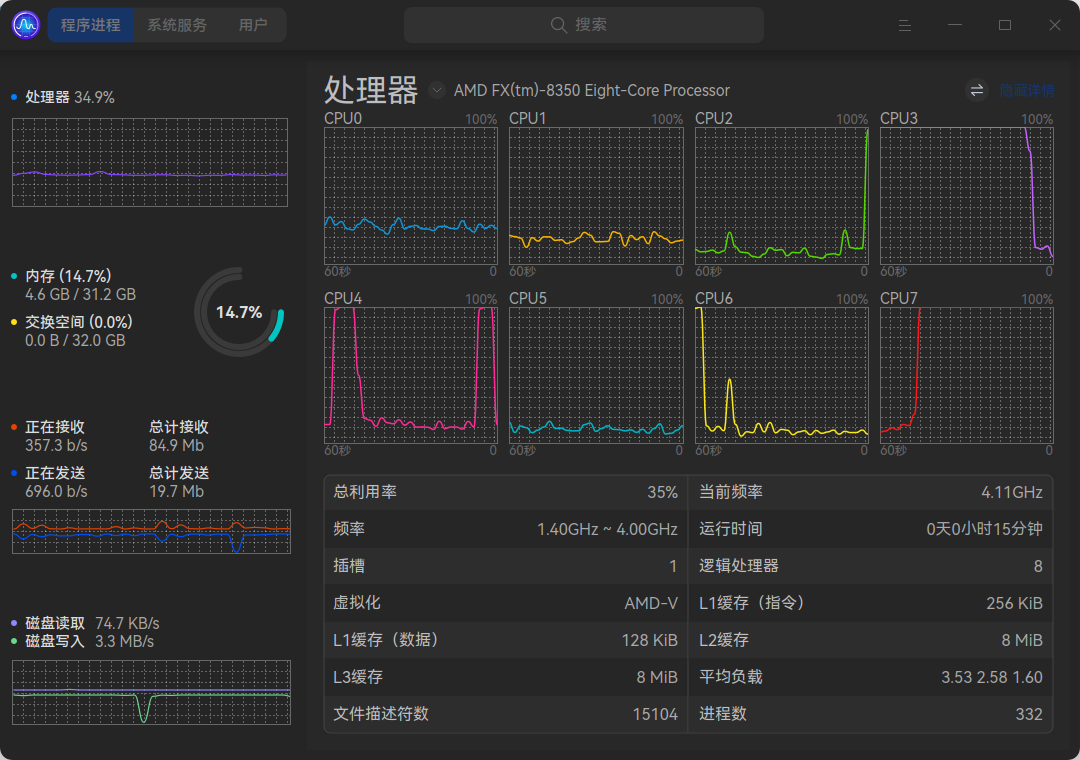Click the L1缓存（数据）128 KiB row
This screenshot has height=760, width=1080.
tap(506, 640)
